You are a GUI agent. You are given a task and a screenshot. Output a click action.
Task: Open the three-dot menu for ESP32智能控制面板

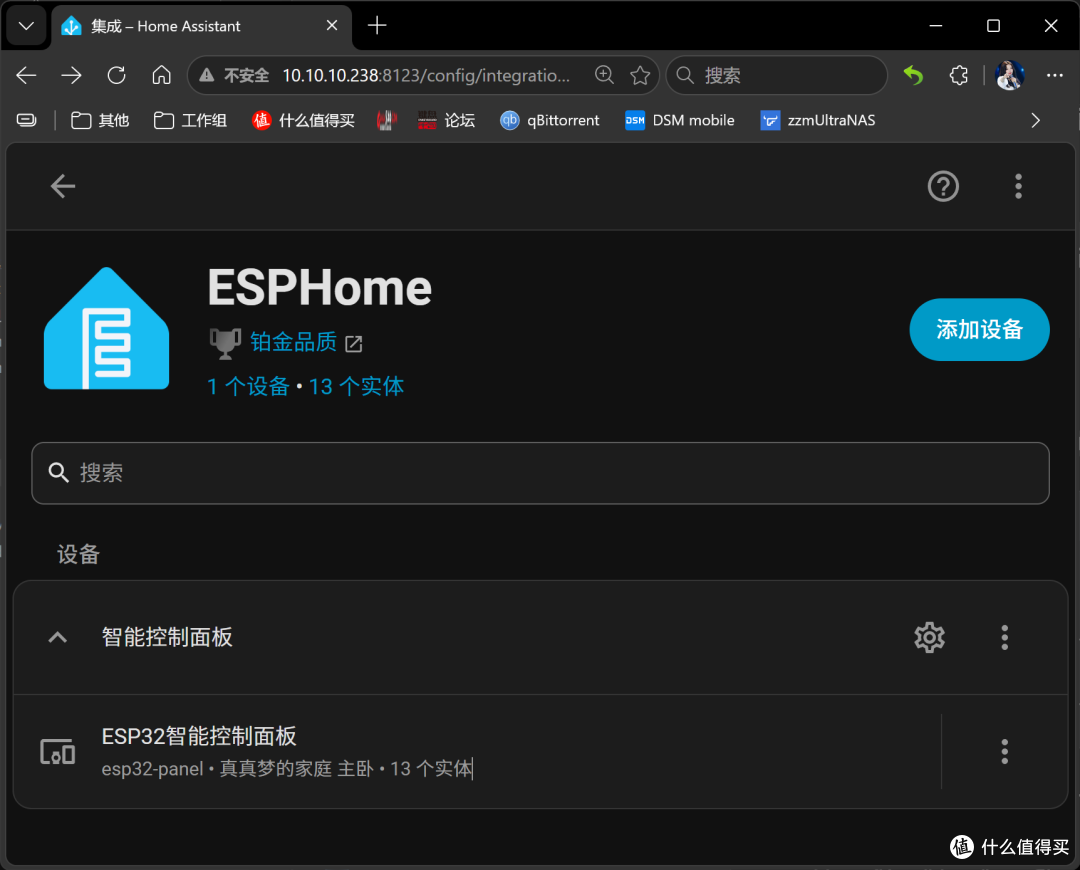pyautogui.click(x=1004, y=752)
